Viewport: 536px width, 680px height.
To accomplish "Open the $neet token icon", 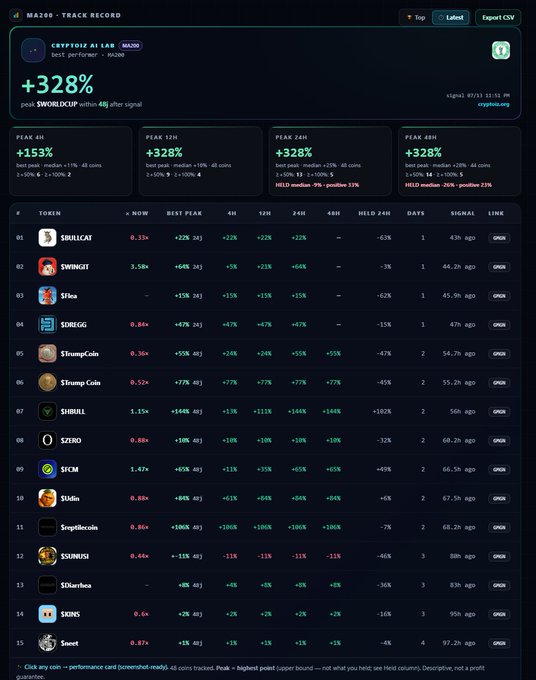I will coord(47,643).
